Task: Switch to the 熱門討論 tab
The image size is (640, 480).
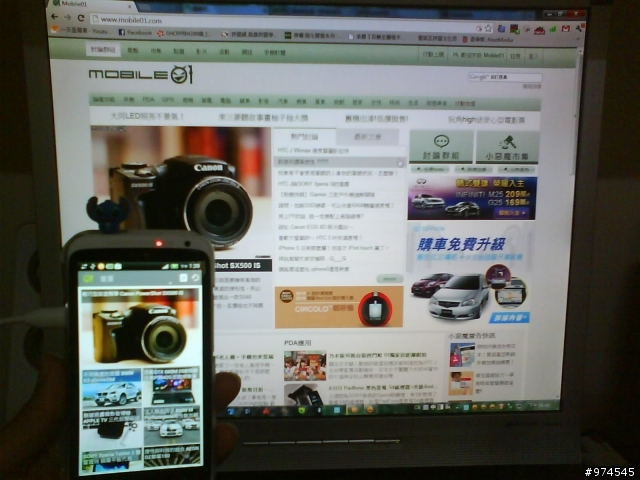Action: tap(304, 136)
